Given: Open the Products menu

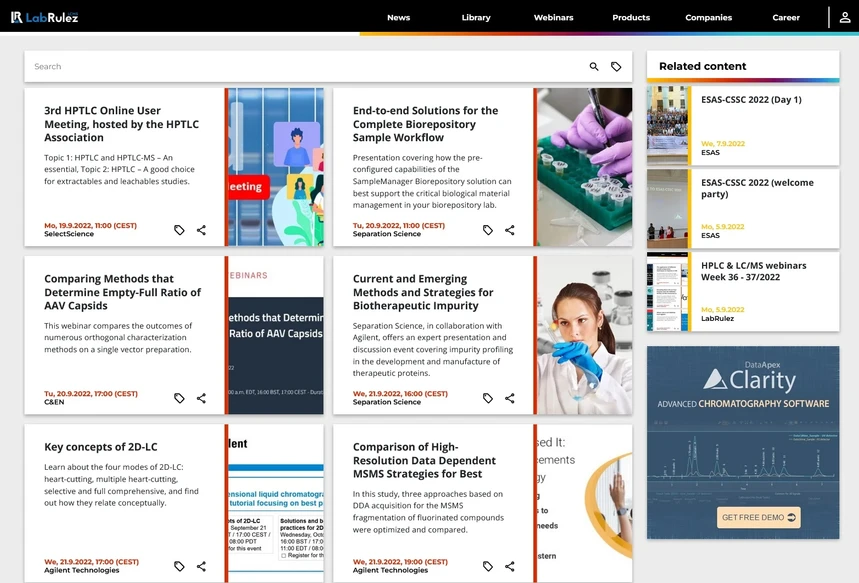Looking at the screenshot, I should [x=631, y=18].
